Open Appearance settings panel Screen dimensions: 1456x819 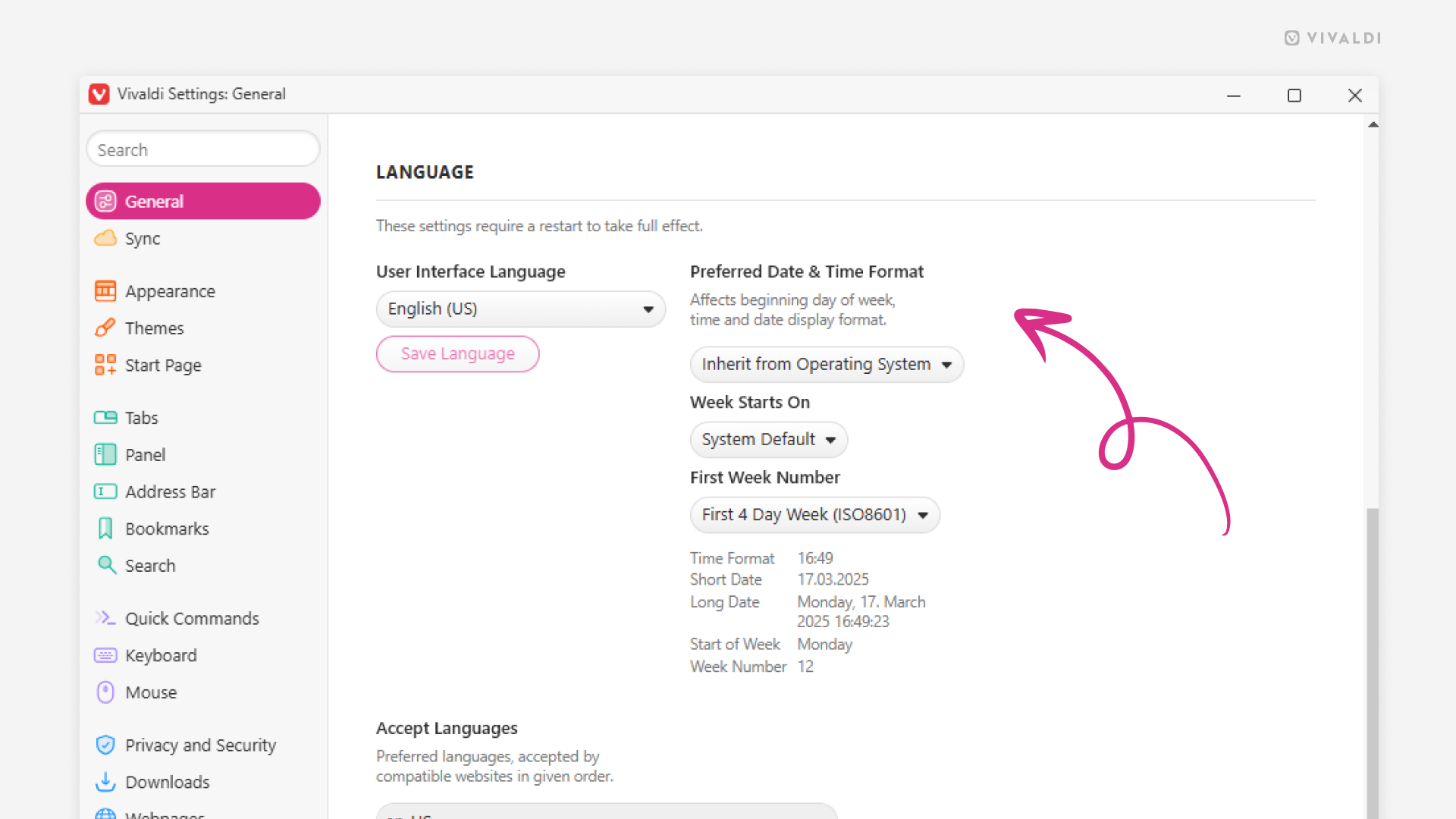170,291
